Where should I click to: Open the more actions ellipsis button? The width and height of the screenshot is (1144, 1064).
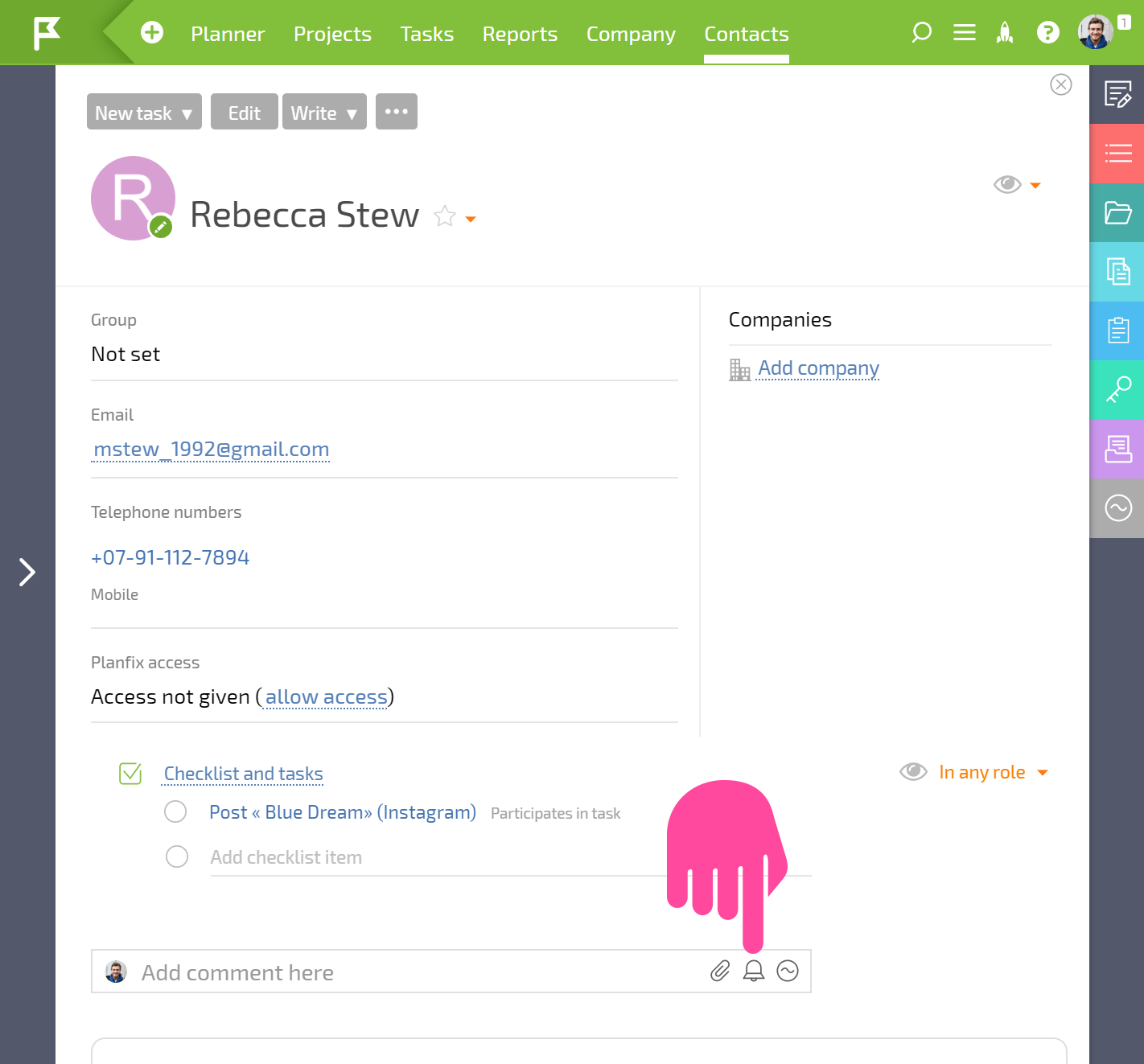tap(397, 111)
